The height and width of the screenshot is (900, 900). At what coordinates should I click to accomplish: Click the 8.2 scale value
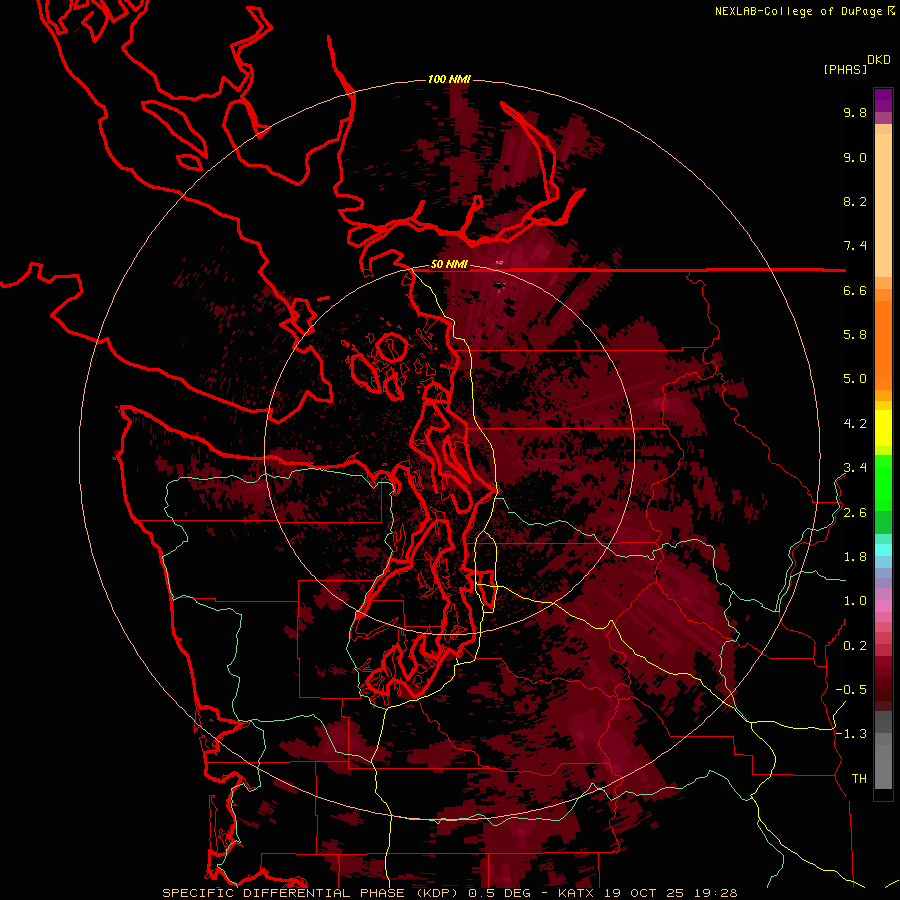(x=855, y=201)
